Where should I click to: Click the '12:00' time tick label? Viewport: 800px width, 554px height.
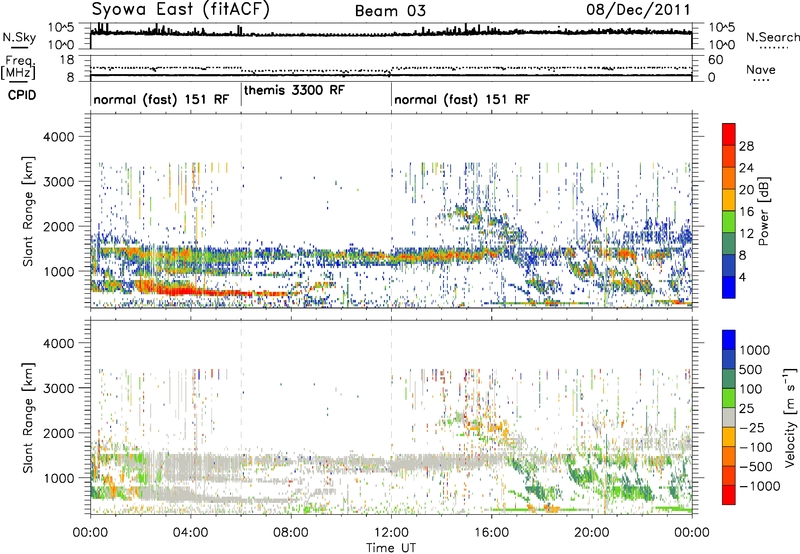coord(391,533)
